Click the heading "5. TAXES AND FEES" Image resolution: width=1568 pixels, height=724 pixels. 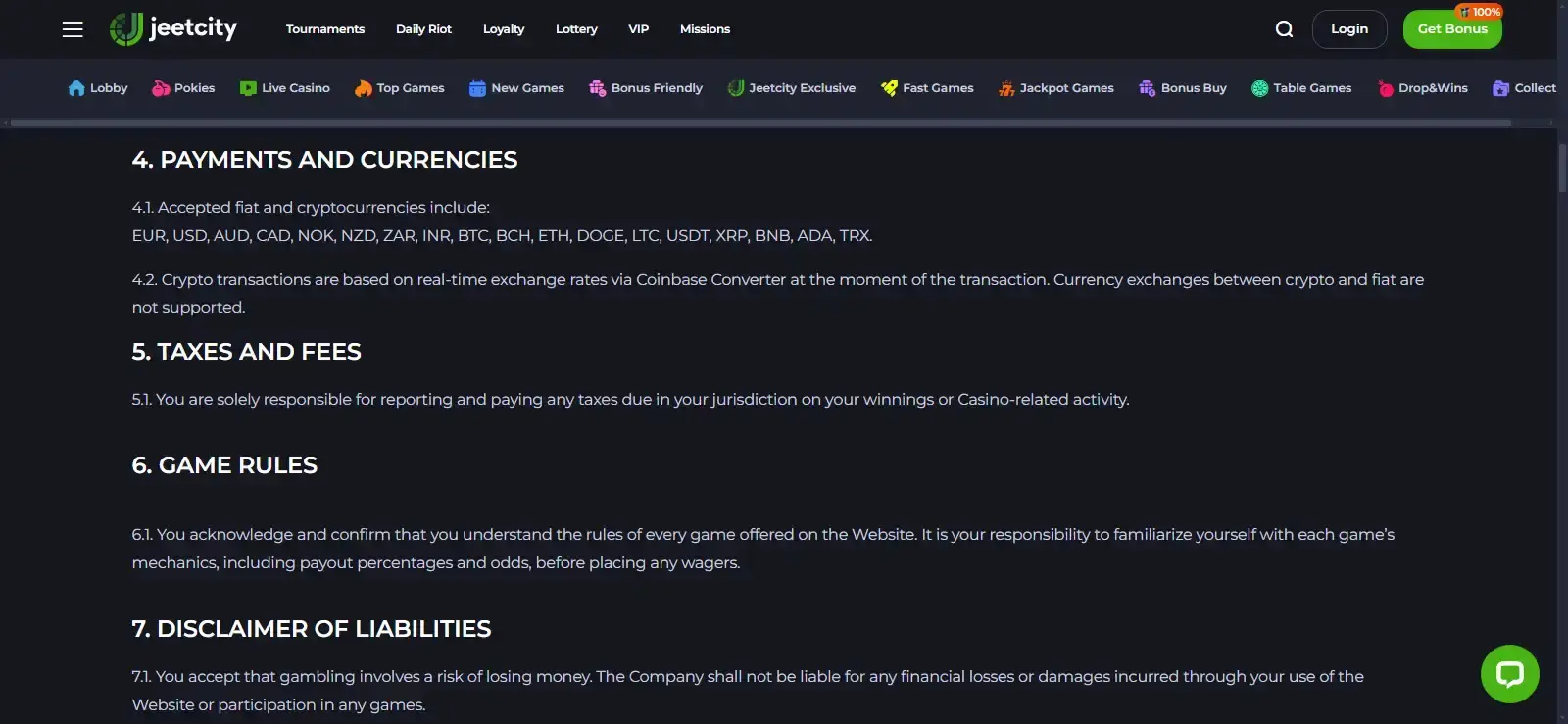click(246, 352)
